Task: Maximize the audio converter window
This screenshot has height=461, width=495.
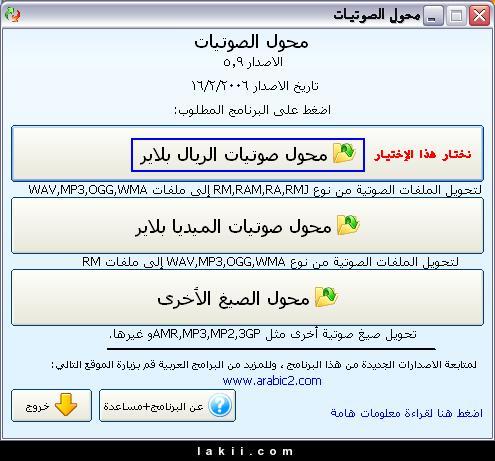Action: pyautogui.click(x=456, y=15)
